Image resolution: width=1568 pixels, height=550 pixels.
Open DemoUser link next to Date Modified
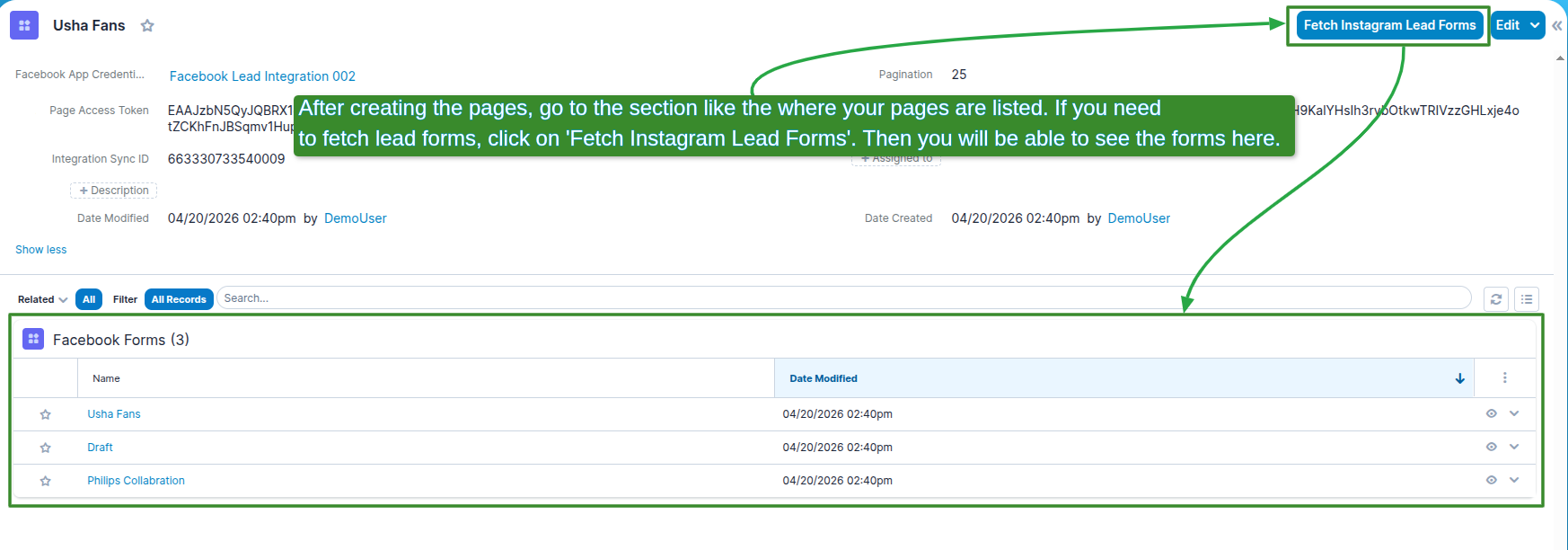point(356,218)
